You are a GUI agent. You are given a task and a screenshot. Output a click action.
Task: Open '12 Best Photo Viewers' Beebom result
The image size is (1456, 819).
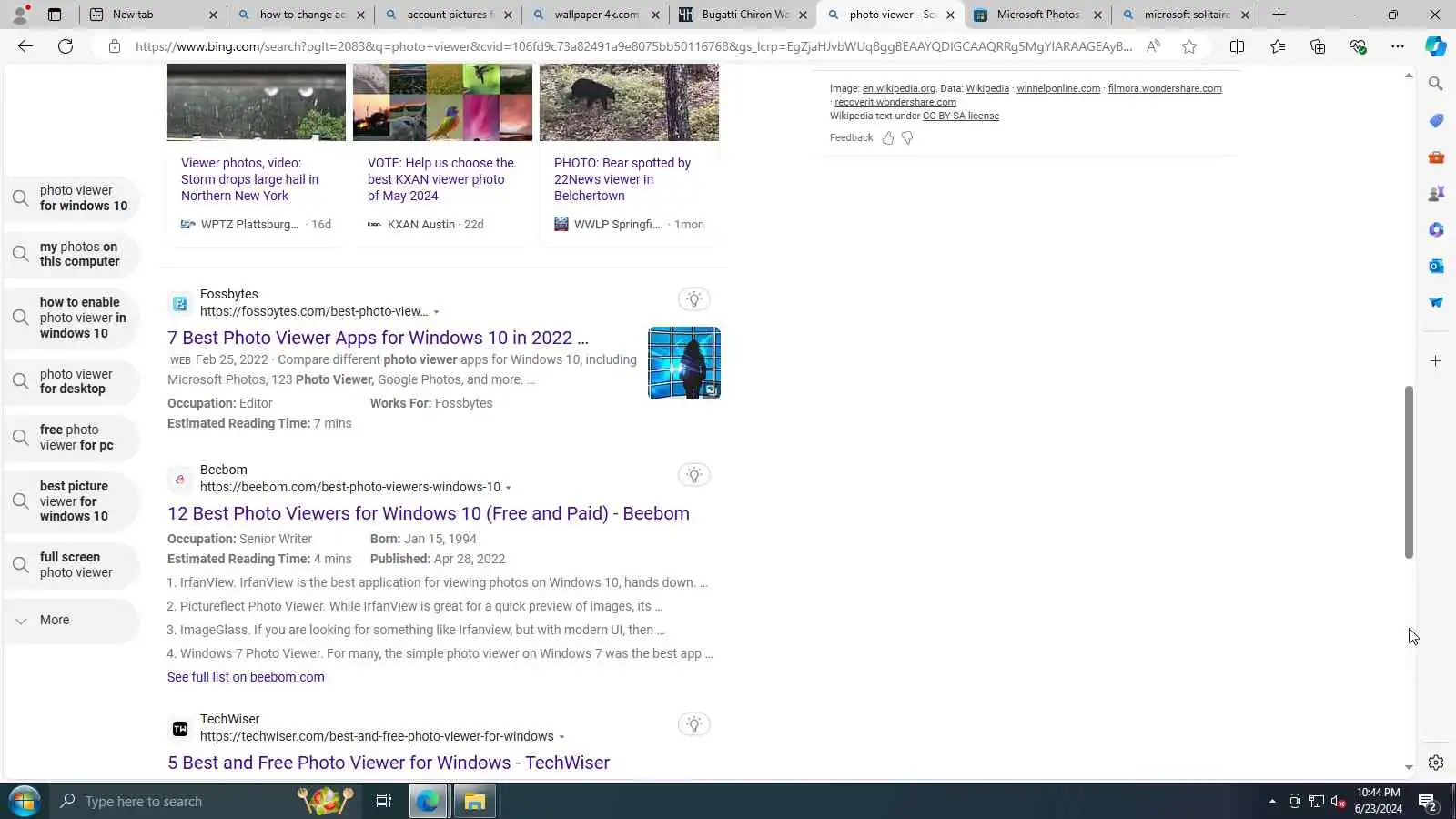point(429,513)
